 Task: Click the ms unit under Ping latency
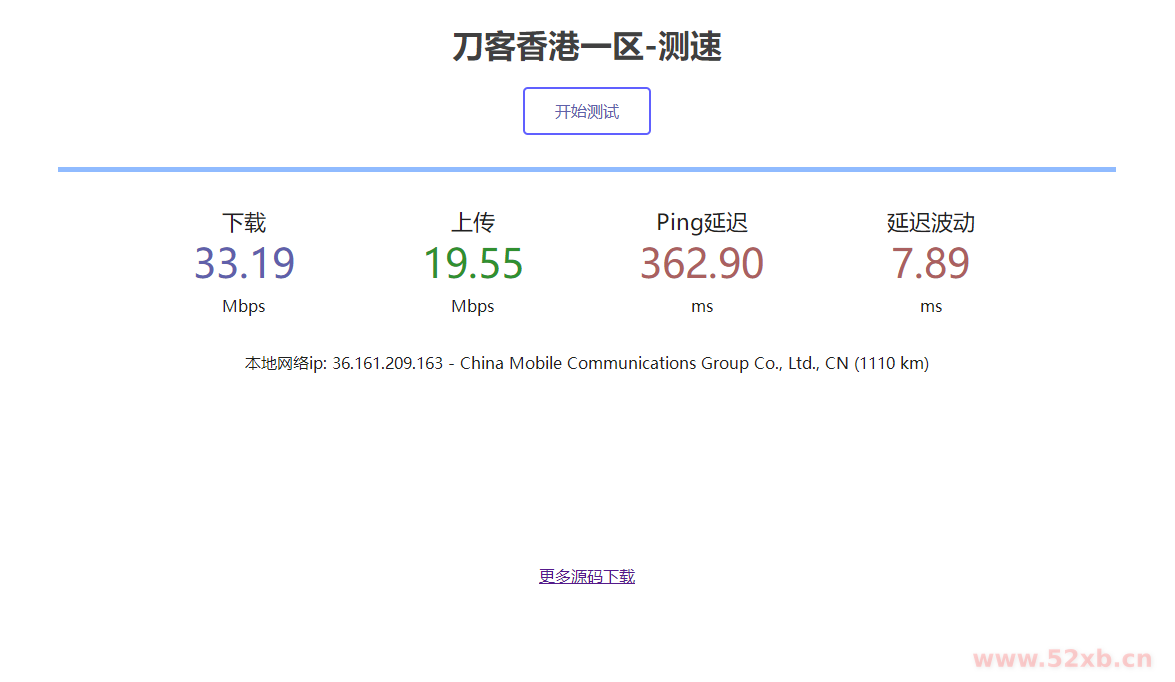coord(702,306)
